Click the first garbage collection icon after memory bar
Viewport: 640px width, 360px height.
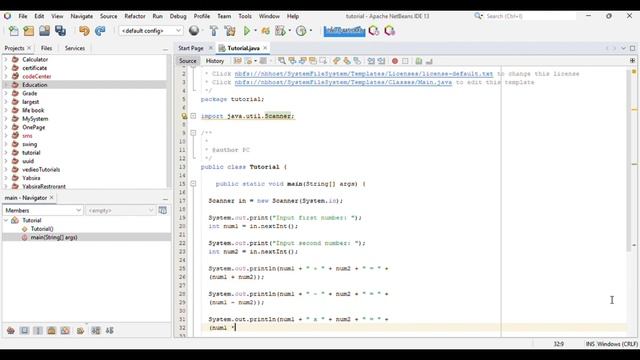(373, 31)
